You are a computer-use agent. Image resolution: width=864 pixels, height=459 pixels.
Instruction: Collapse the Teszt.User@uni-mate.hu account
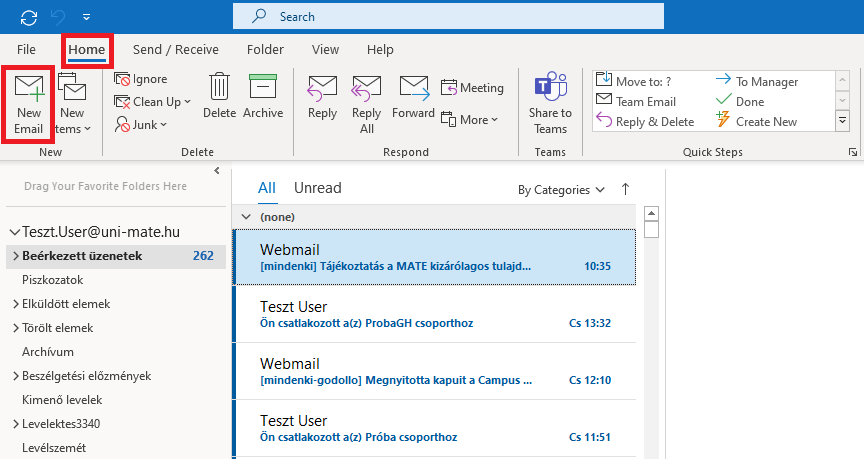click(x=15, y=233)
